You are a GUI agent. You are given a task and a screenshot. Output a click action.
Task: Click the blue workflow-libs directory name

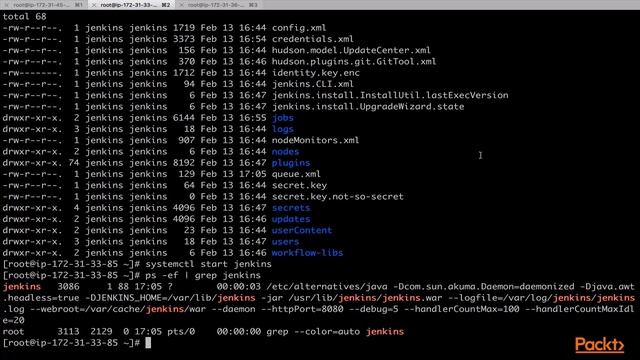pyautogui.click(x=307, y=253)
